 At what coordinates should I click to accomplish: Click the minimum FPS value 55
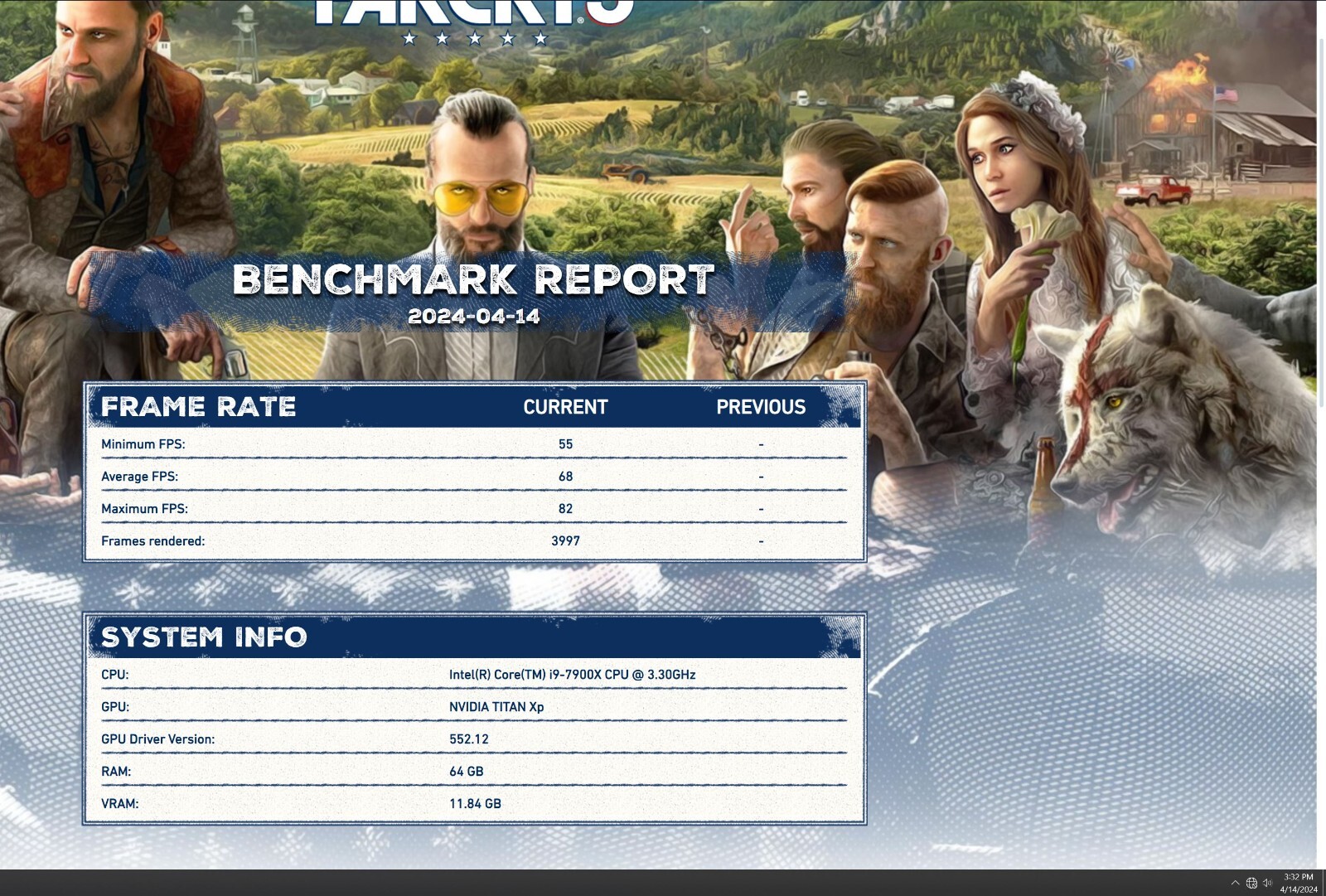click(565, 444)
